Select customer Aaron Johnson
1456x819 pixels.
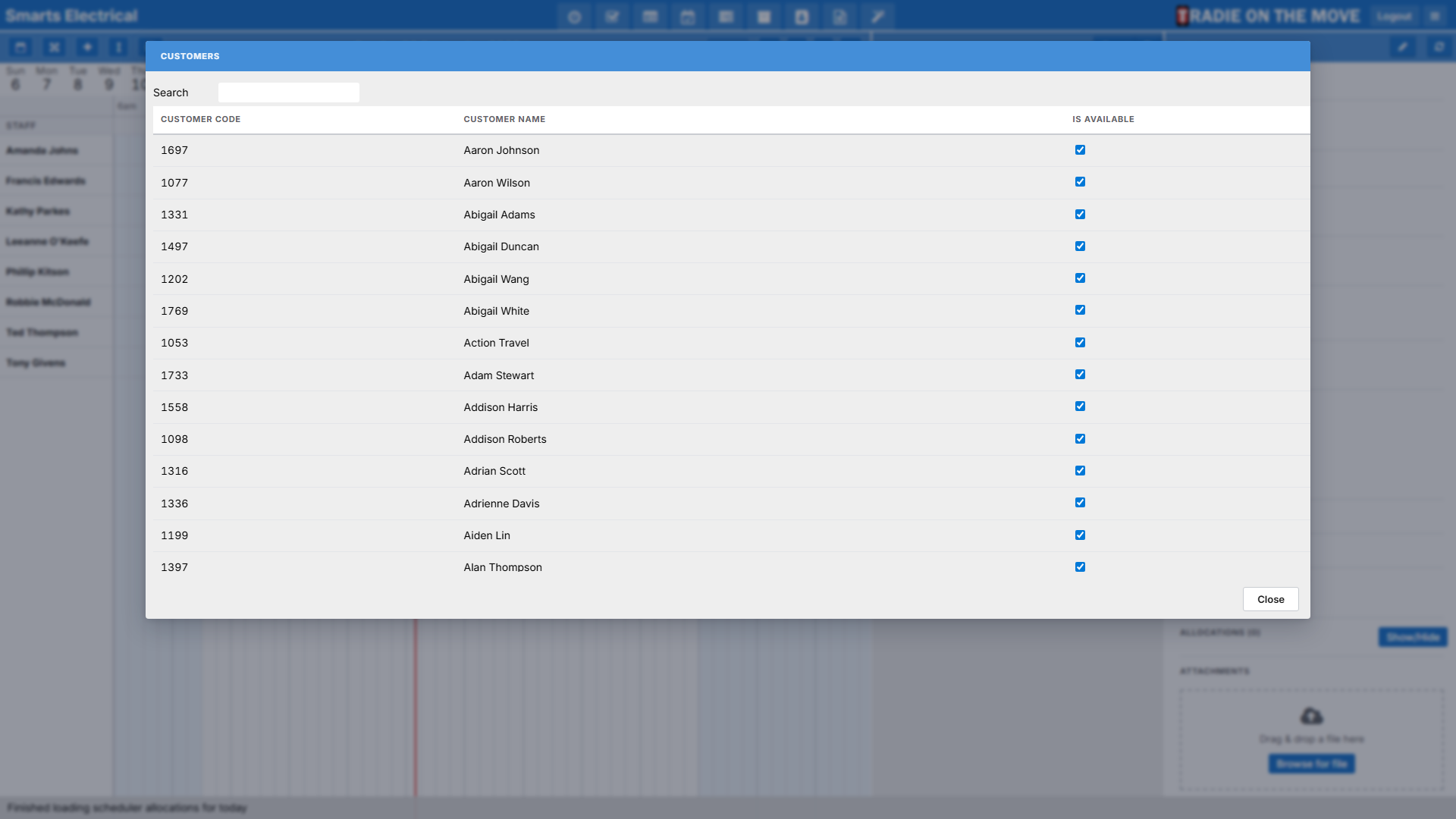501,150
